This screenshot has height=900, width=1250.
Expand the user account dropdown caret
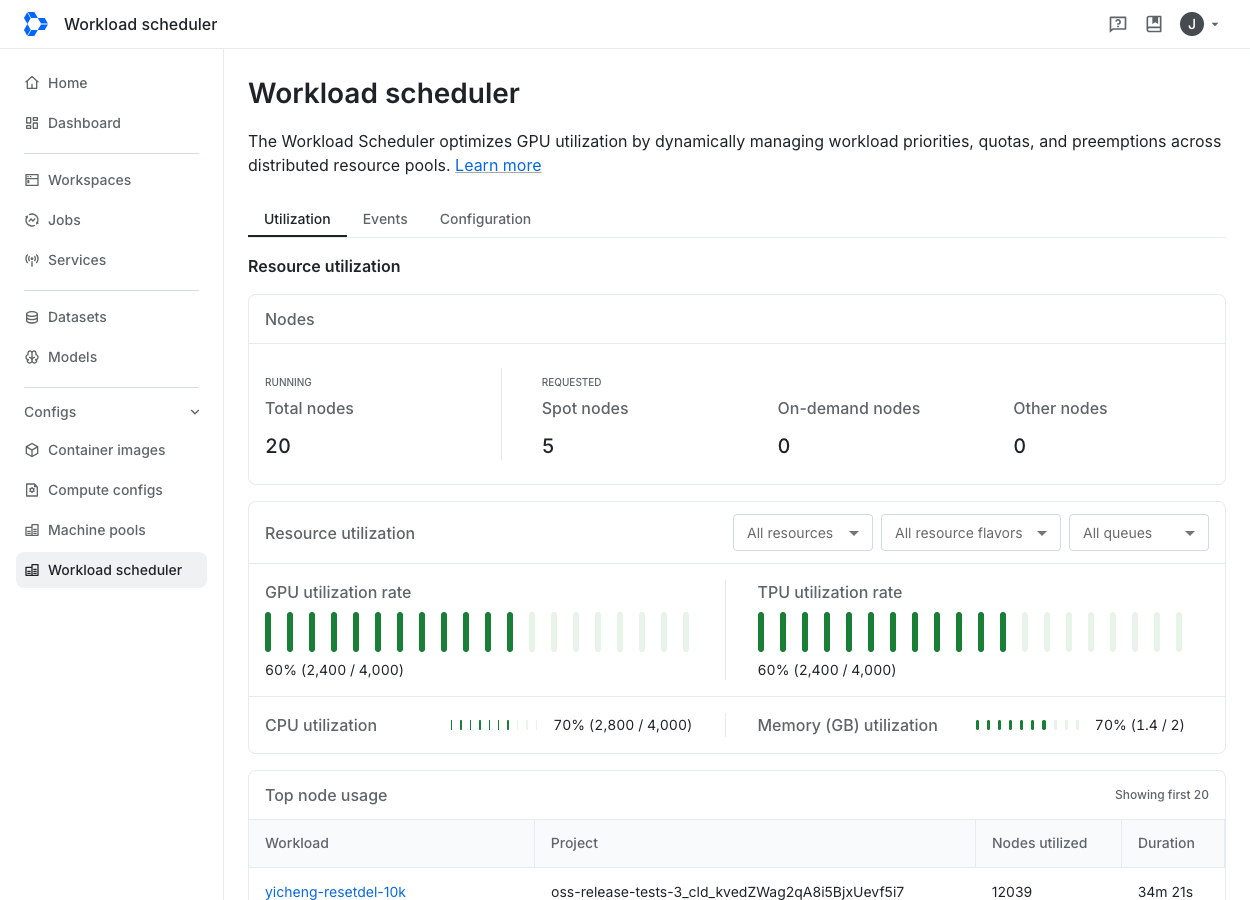1215,24
